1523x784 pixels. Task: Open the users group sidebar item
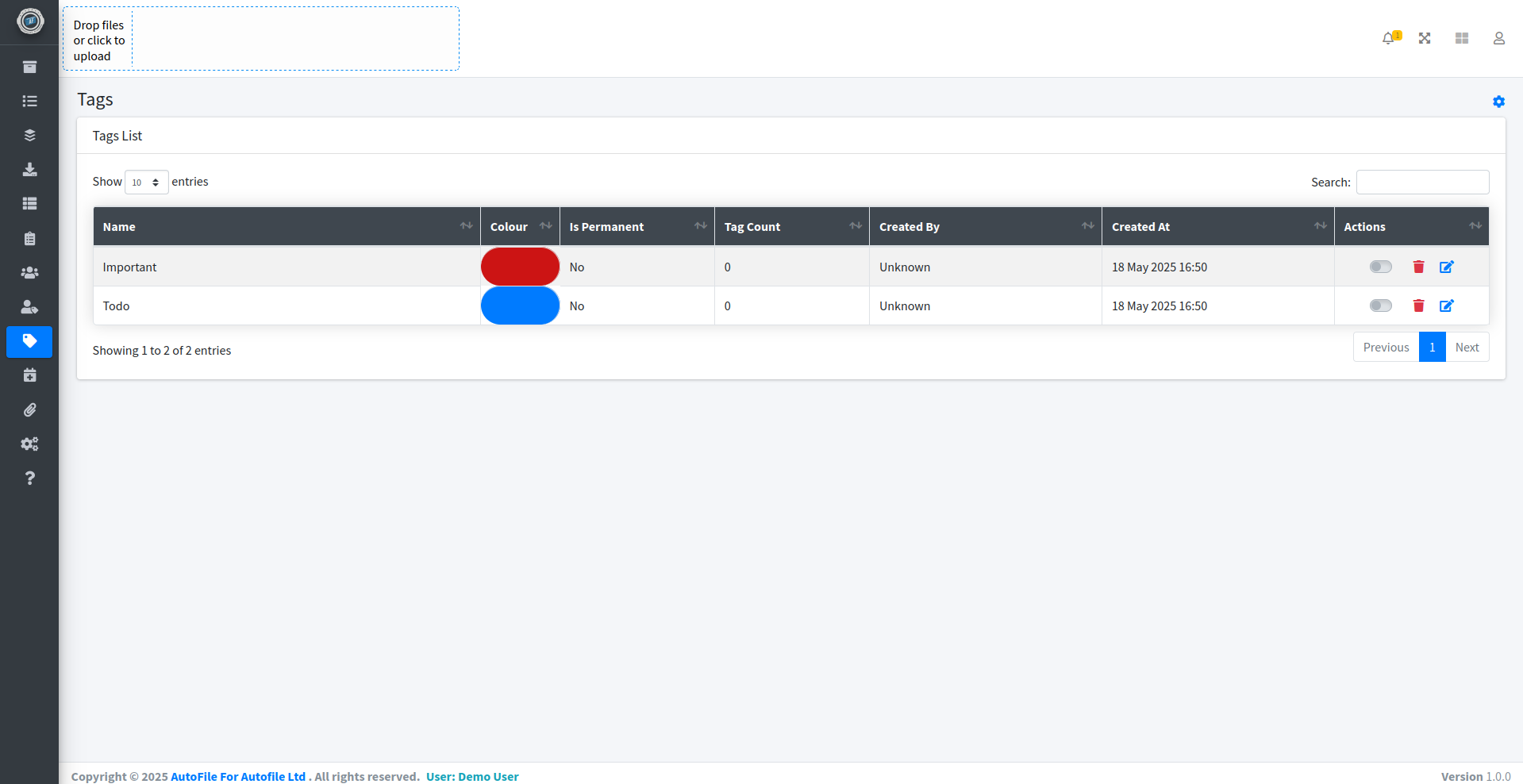point(29,272)
